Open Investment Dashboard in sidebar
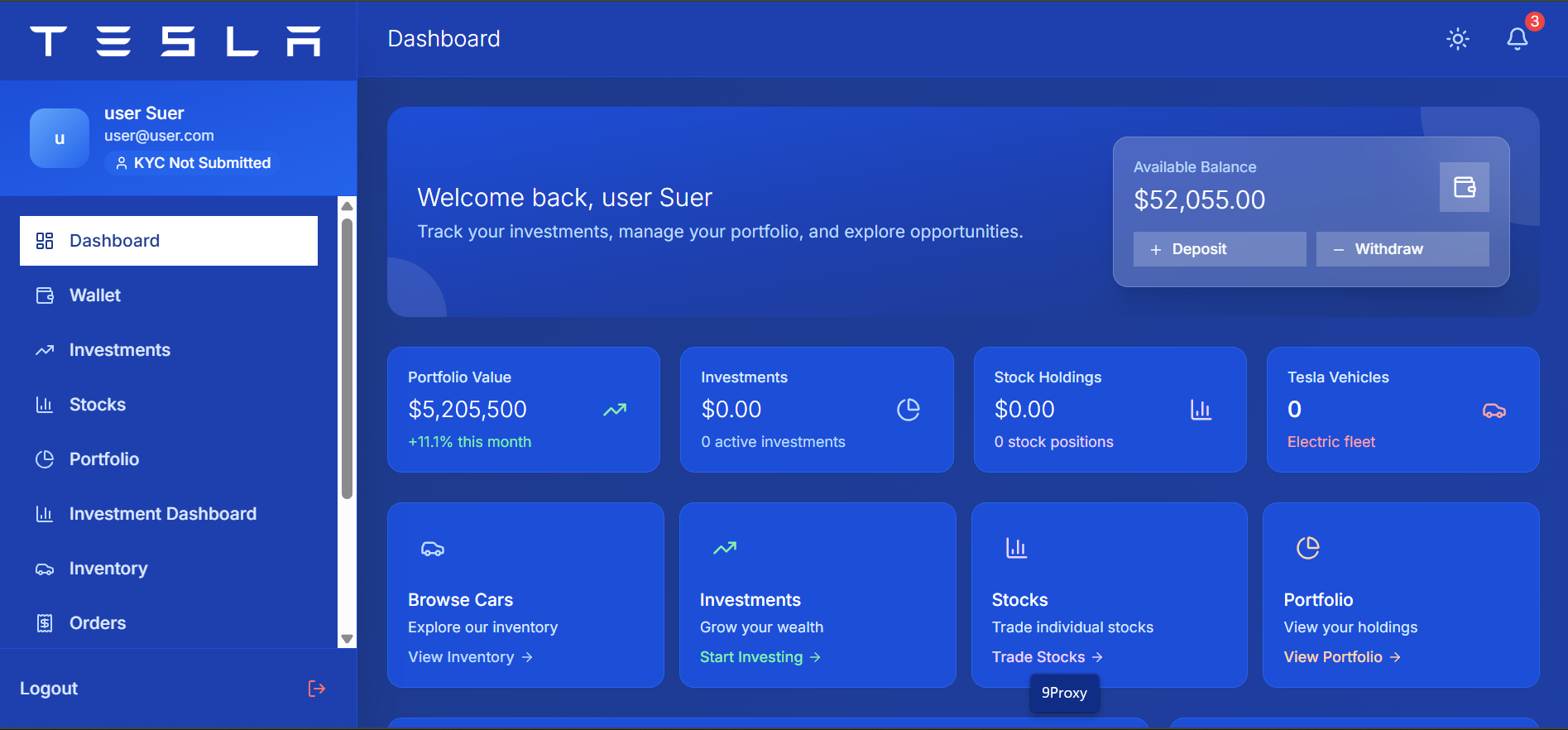This screenshot has height=730, width=1568. tap(169, 514)
